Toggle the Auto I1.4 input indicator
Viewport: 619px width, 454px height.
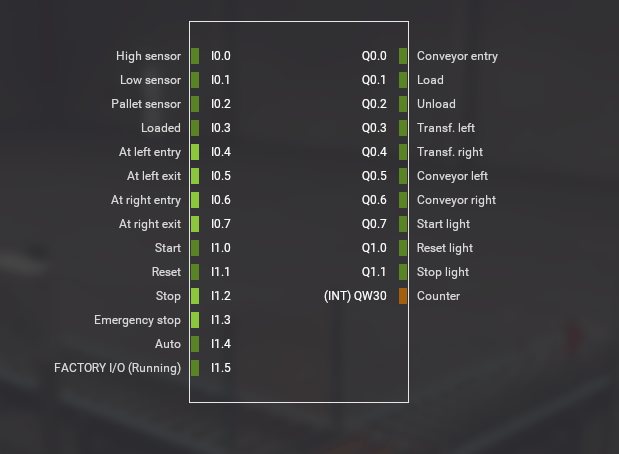point(195,344)
